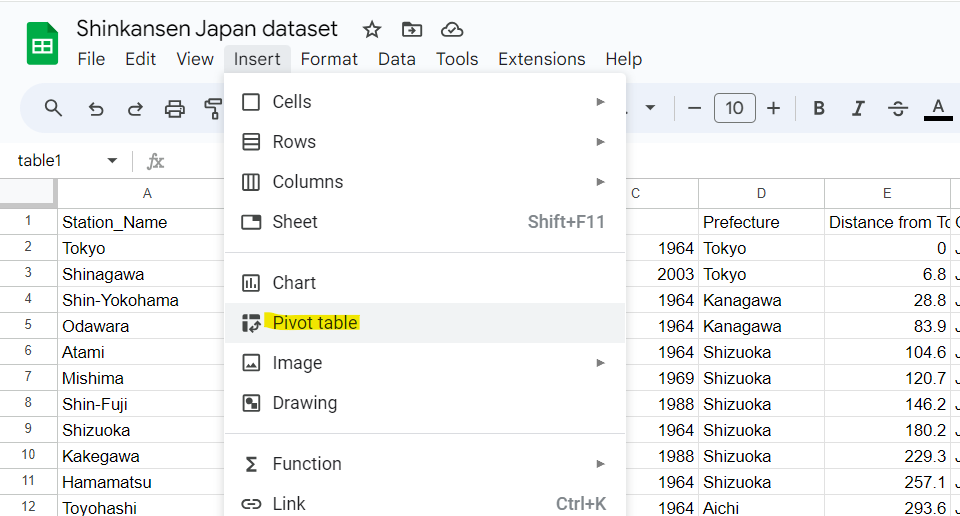The width and height of the screenshot is (960, 516).
Task: Open the text color picker
Action: 937,108
